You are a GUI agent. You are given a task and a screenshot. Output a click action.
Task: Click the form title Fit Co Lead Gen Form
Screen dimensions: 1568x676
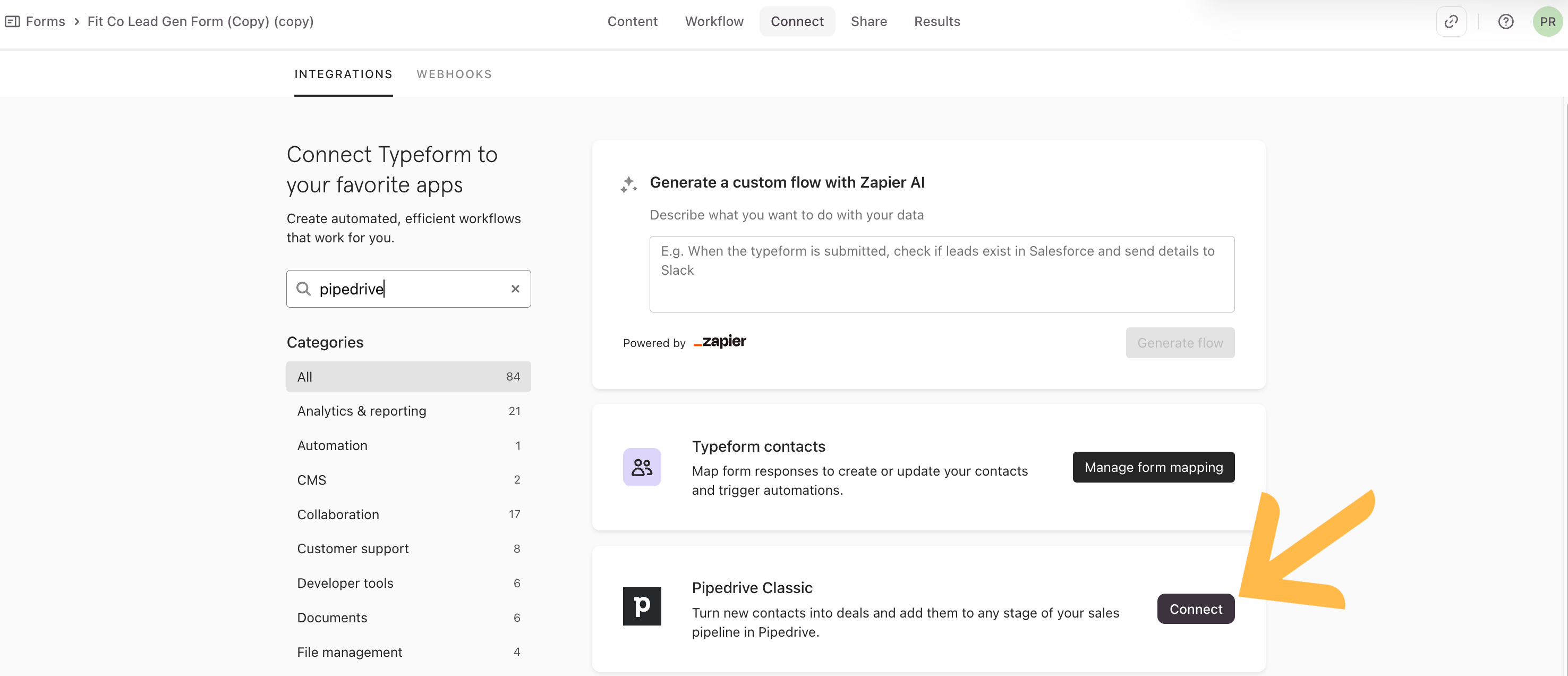tap(200, 21)
